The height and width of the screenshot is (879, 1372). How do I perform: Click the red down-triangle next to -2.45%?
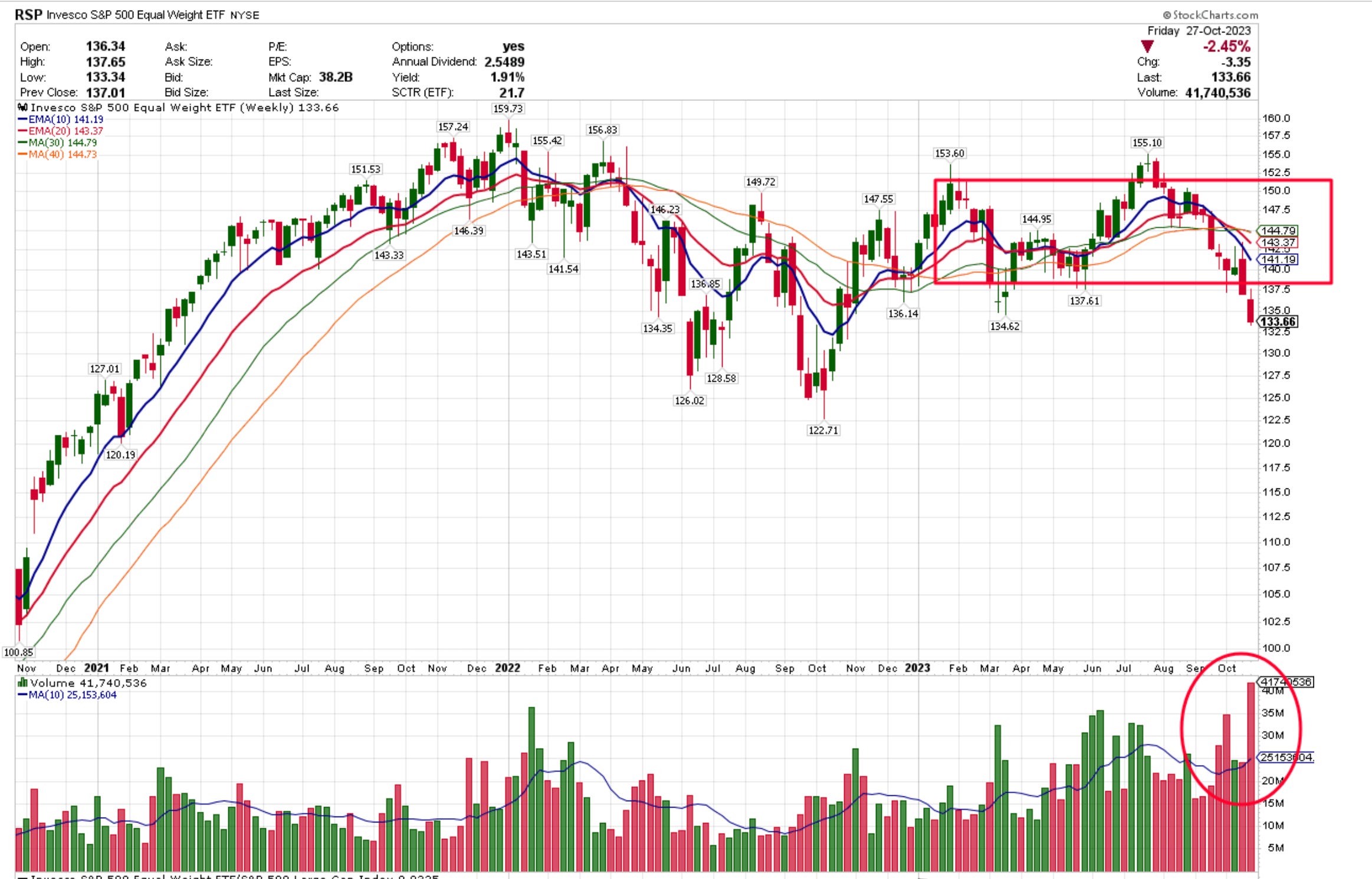1147,47
